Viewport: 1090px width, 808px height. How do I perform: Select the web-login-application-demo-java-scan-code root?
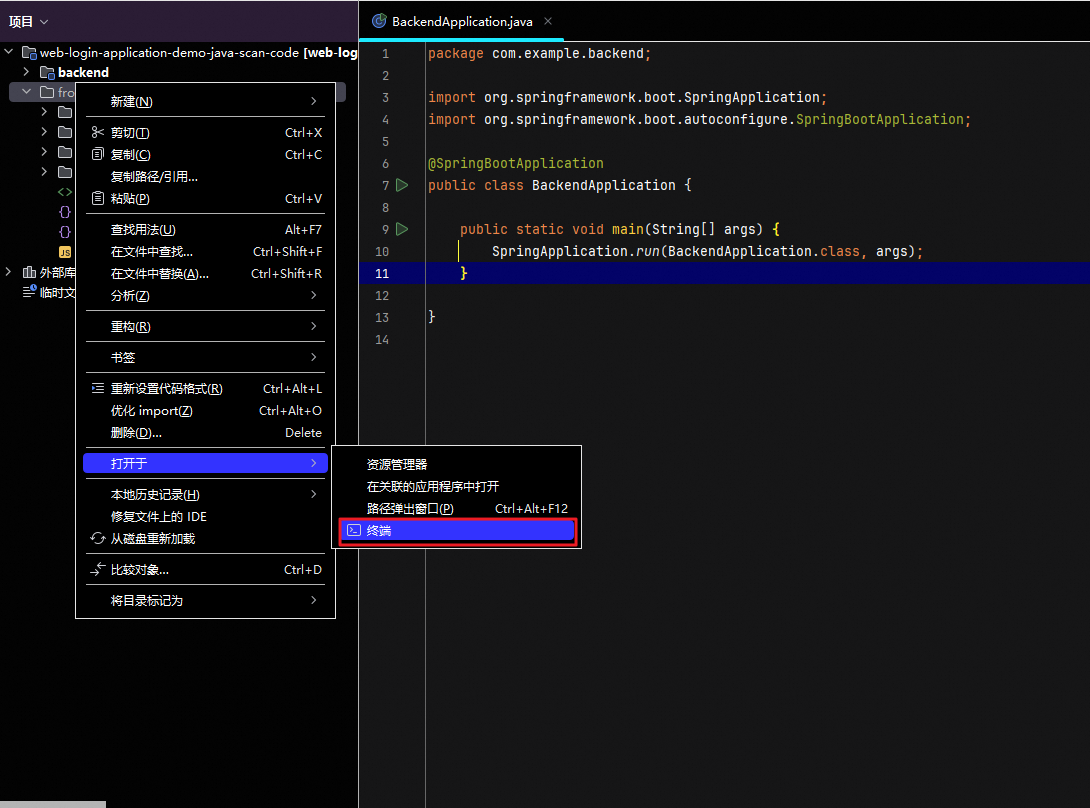point(170,52)
